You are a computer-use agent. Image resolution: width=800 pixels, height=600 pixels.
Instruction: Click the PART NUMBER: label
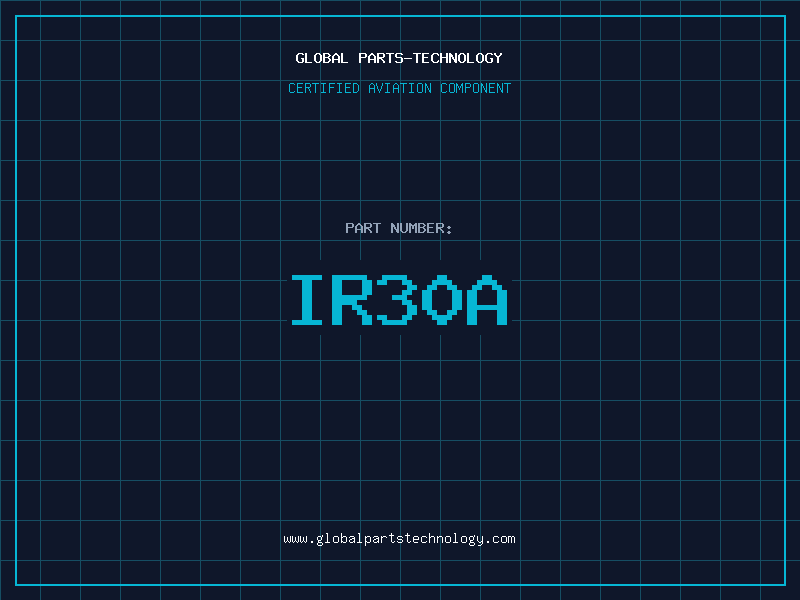point(399,228)
